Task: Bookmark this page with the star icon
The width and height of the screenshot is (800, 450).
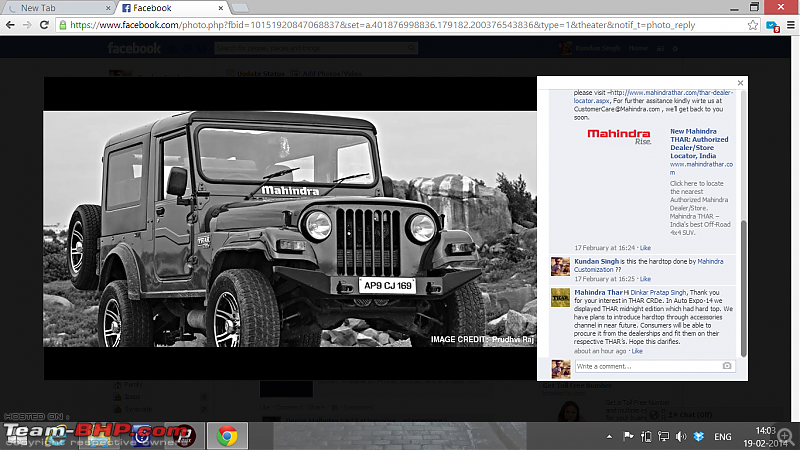Action: [x=753, y=24]
